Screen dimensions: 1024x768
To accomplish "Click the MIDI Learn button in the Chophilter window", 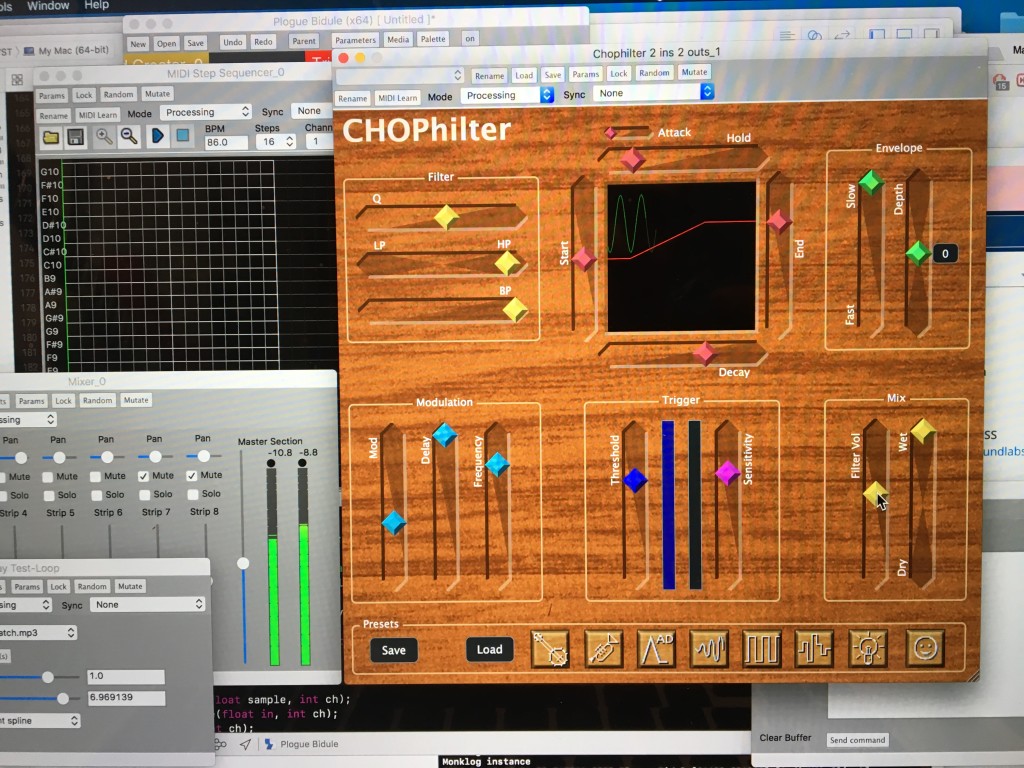I will (397, 98).
